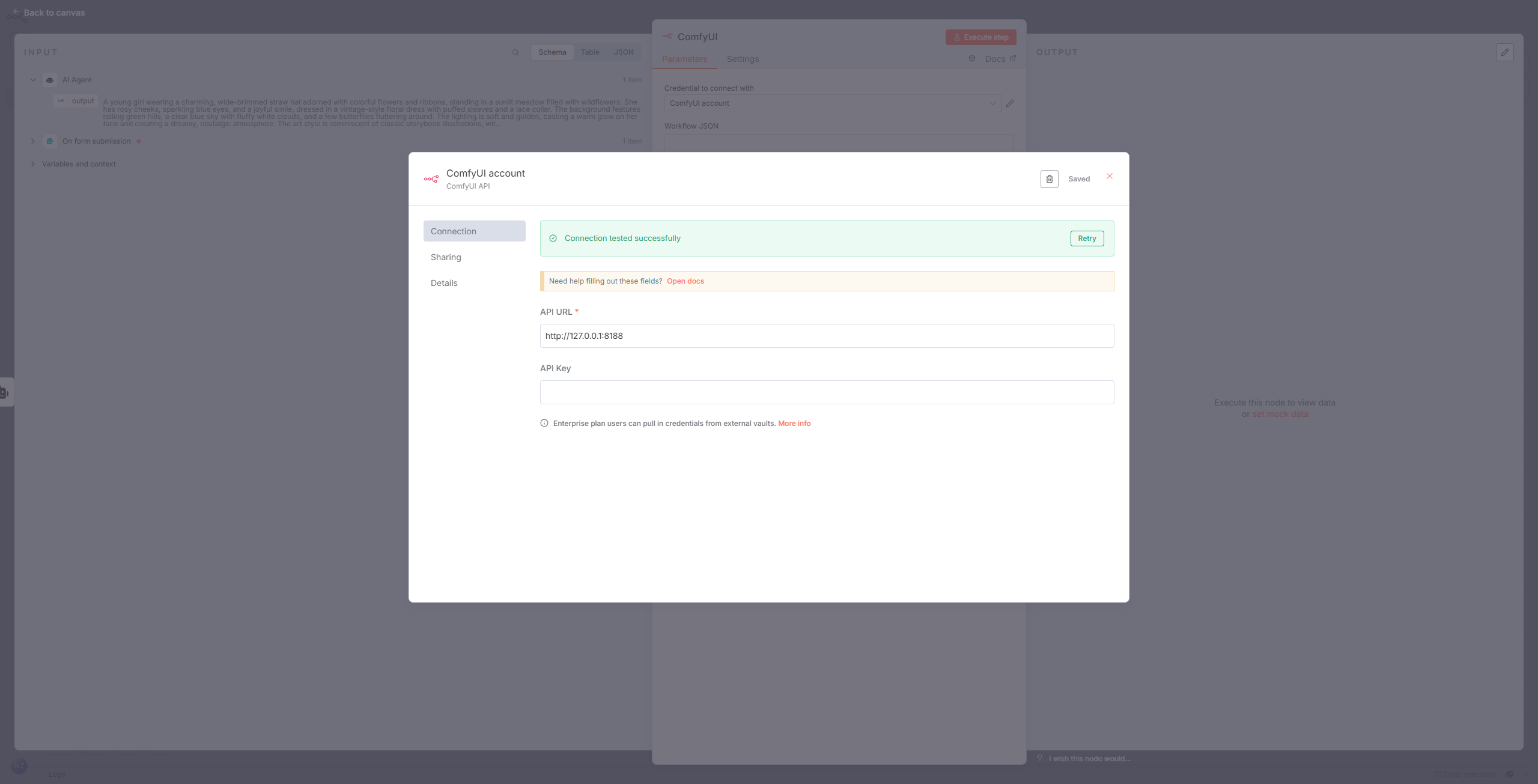The width and height of the screenshot is (1538, 784).
Task: Open the Connection section
Action: point(474,231)
